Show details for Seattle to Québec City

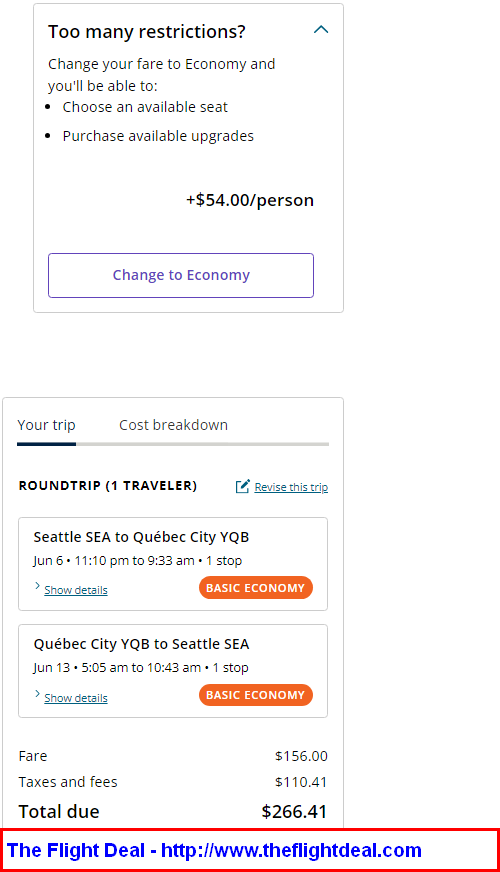coord(76,590)
